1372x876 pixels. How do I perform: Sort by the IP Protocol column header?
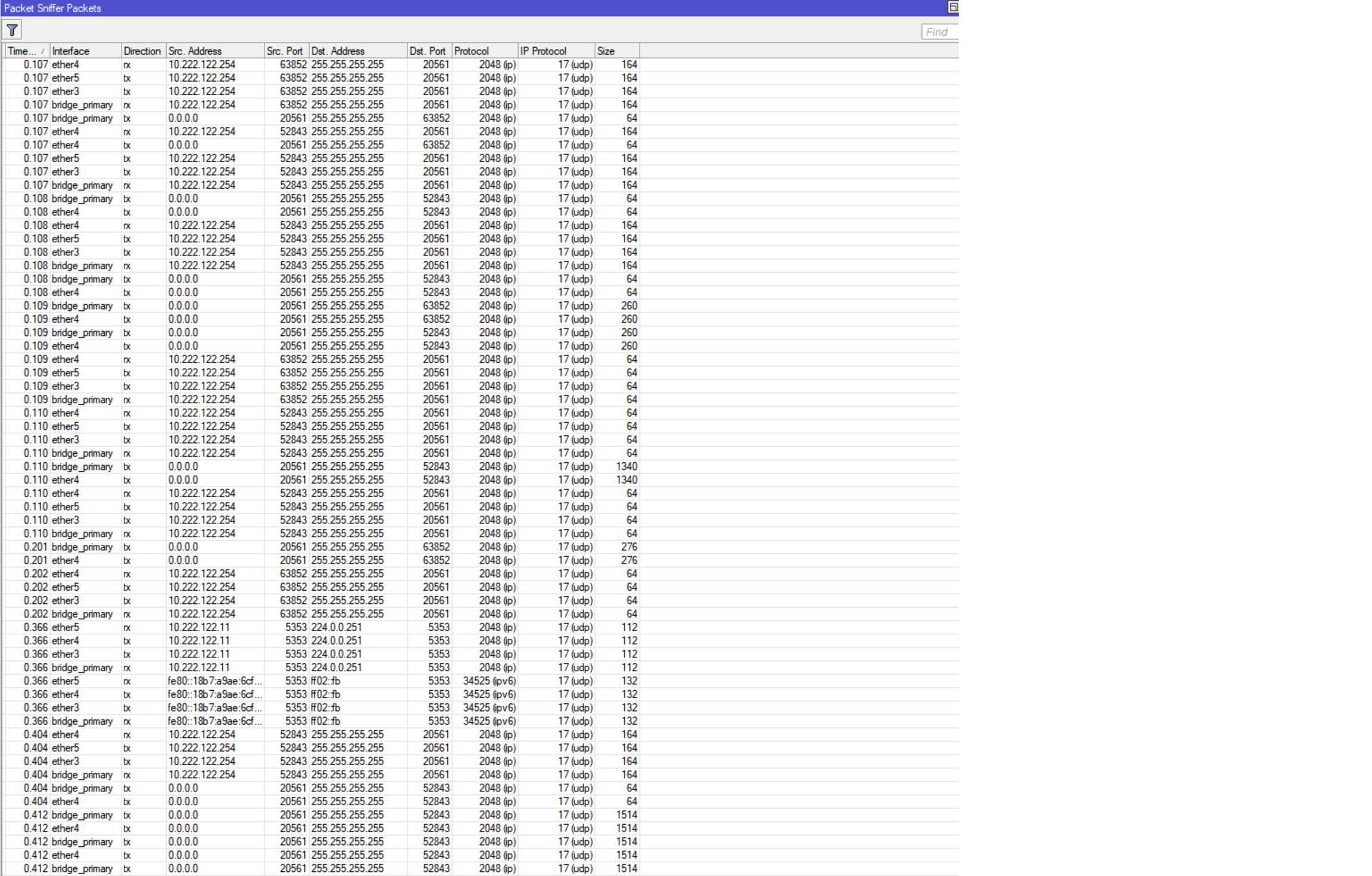[556, 51]
